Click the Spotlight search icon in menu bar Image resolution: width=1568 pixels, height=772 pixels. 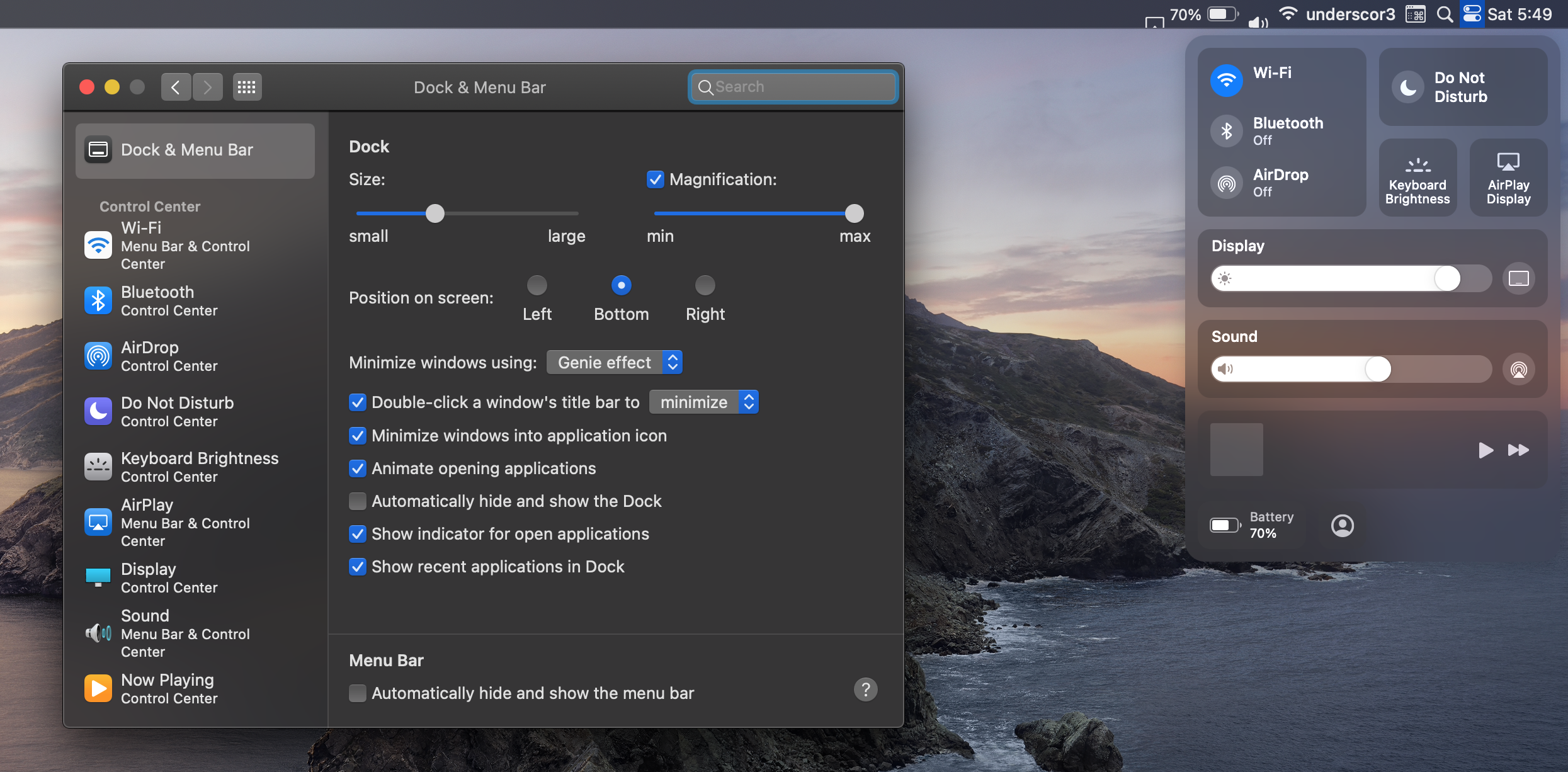1445,14
